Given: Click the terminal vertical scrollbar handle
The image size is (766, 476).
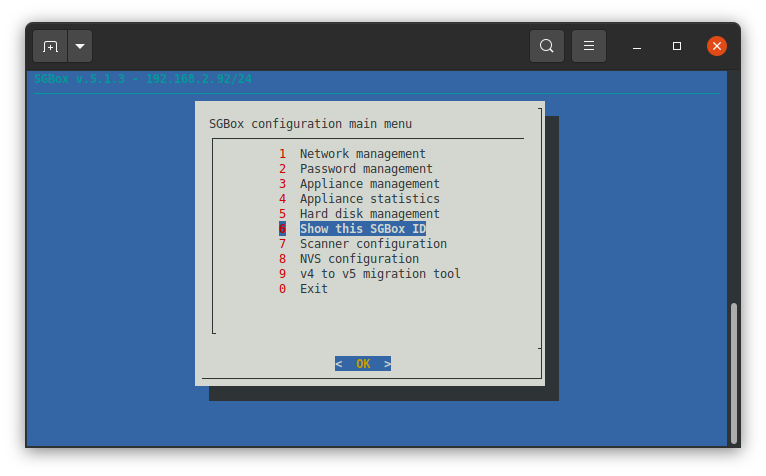Looking at the screenshot, I should [x=734, y=373].
